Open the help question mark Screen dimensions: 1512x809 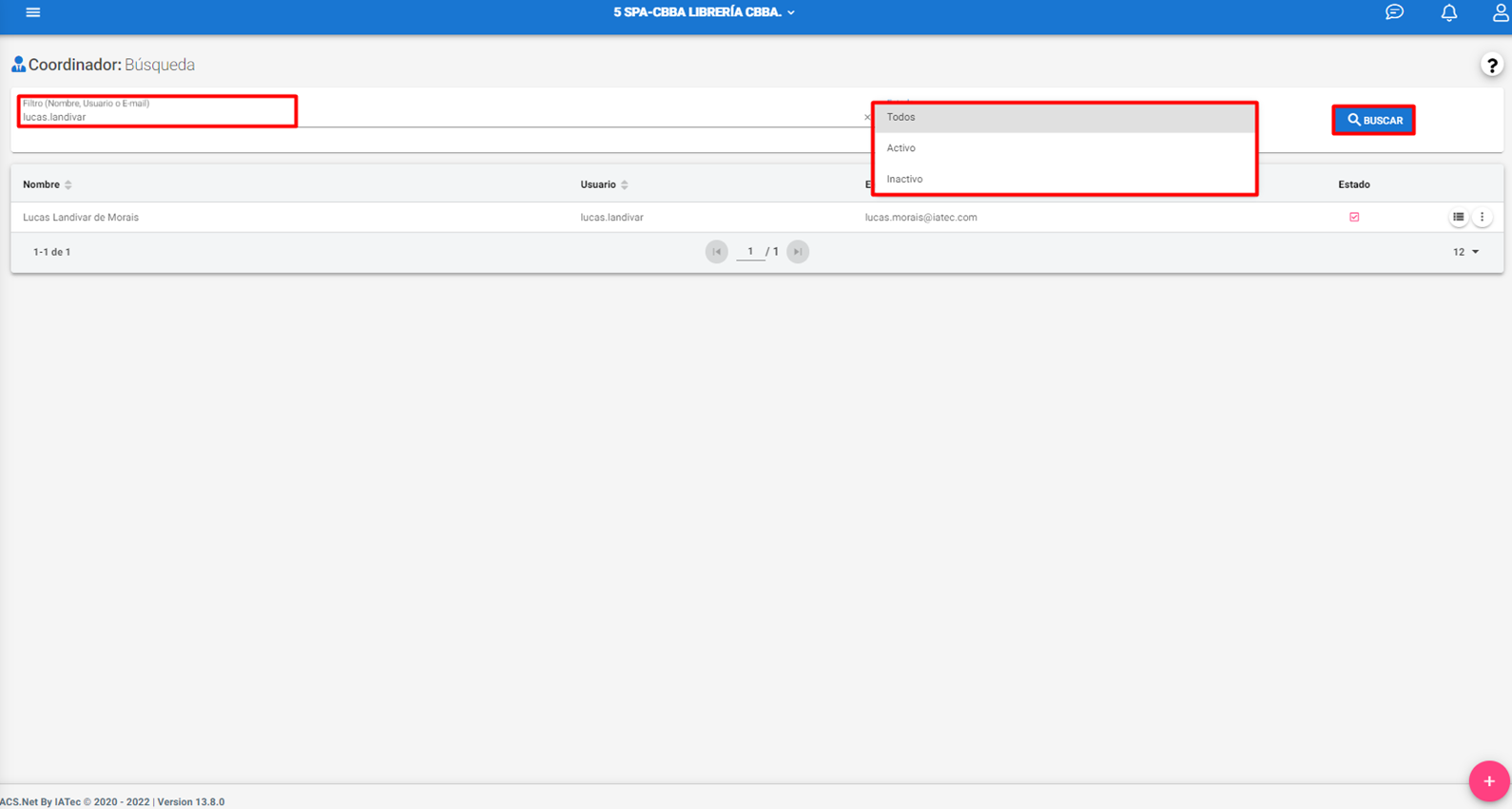click(x=1491, y=66)
